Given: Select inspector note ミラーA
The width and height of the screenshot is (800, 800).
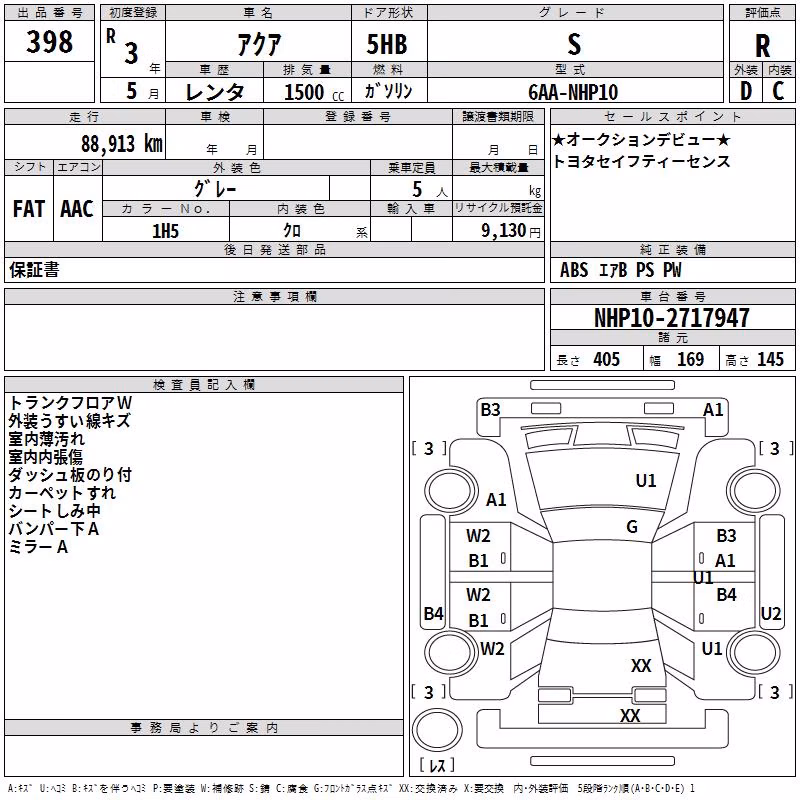Looking at the screenshot, I should (38, 547).
